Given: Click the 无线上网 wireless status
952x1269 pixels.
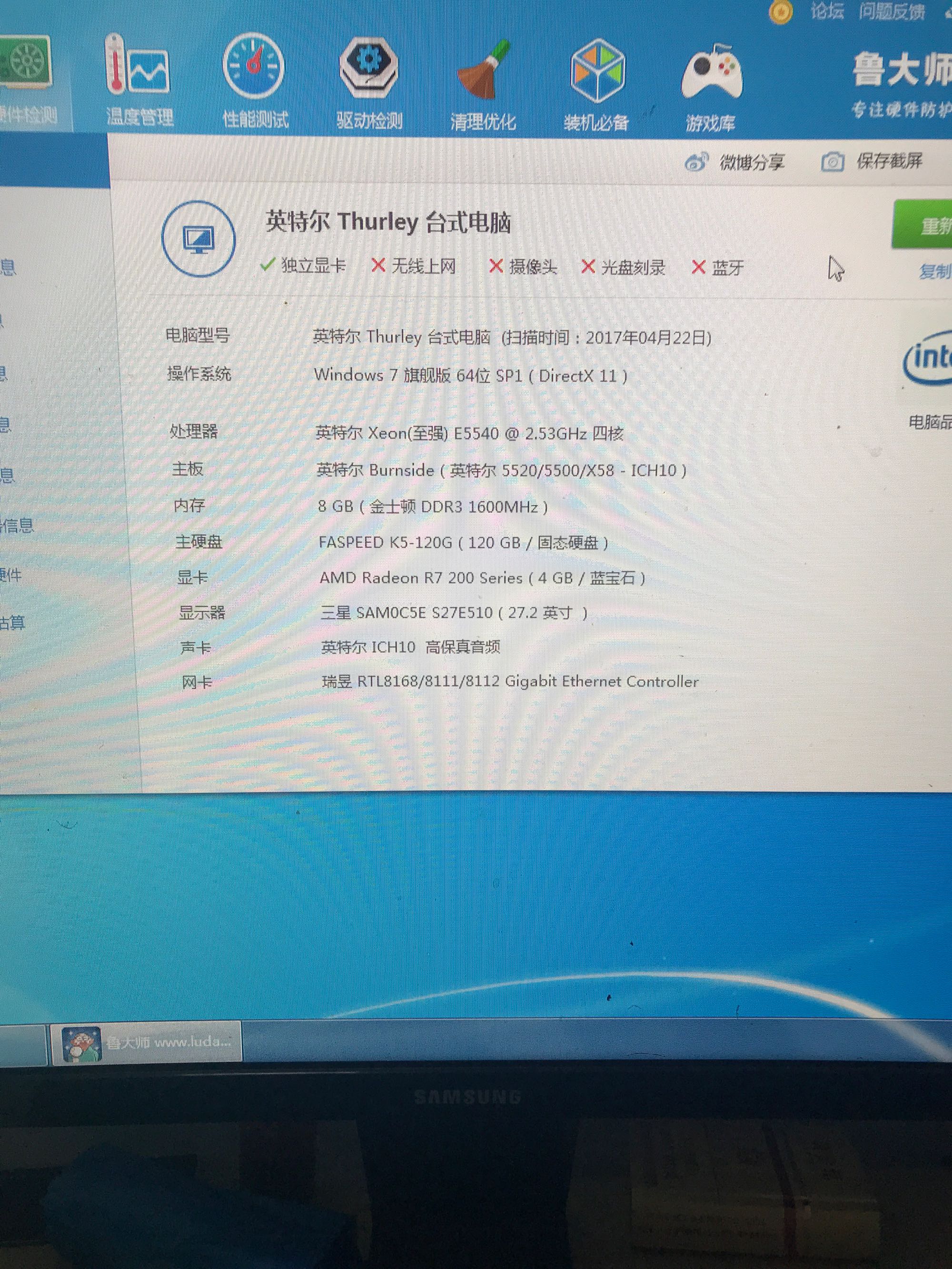Looking at the screenshot, I should click(414, 266).
